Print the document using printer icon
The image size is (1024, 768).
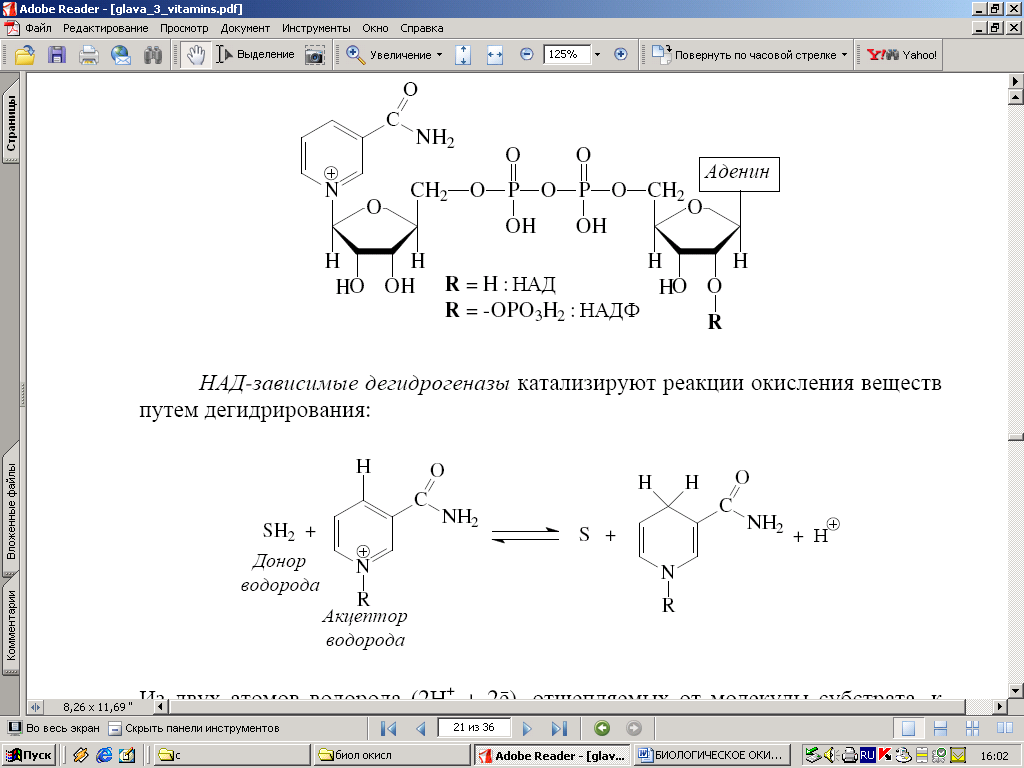[x=88, y=55]
